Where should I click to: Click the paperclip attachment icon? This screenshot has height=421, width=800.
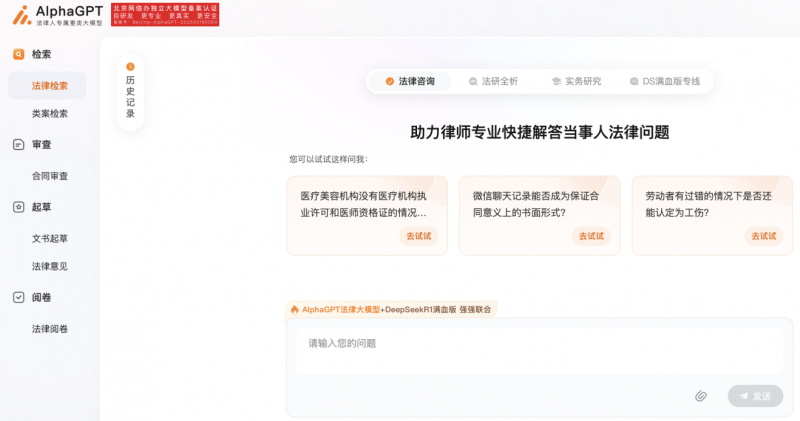tap(701, 396)
